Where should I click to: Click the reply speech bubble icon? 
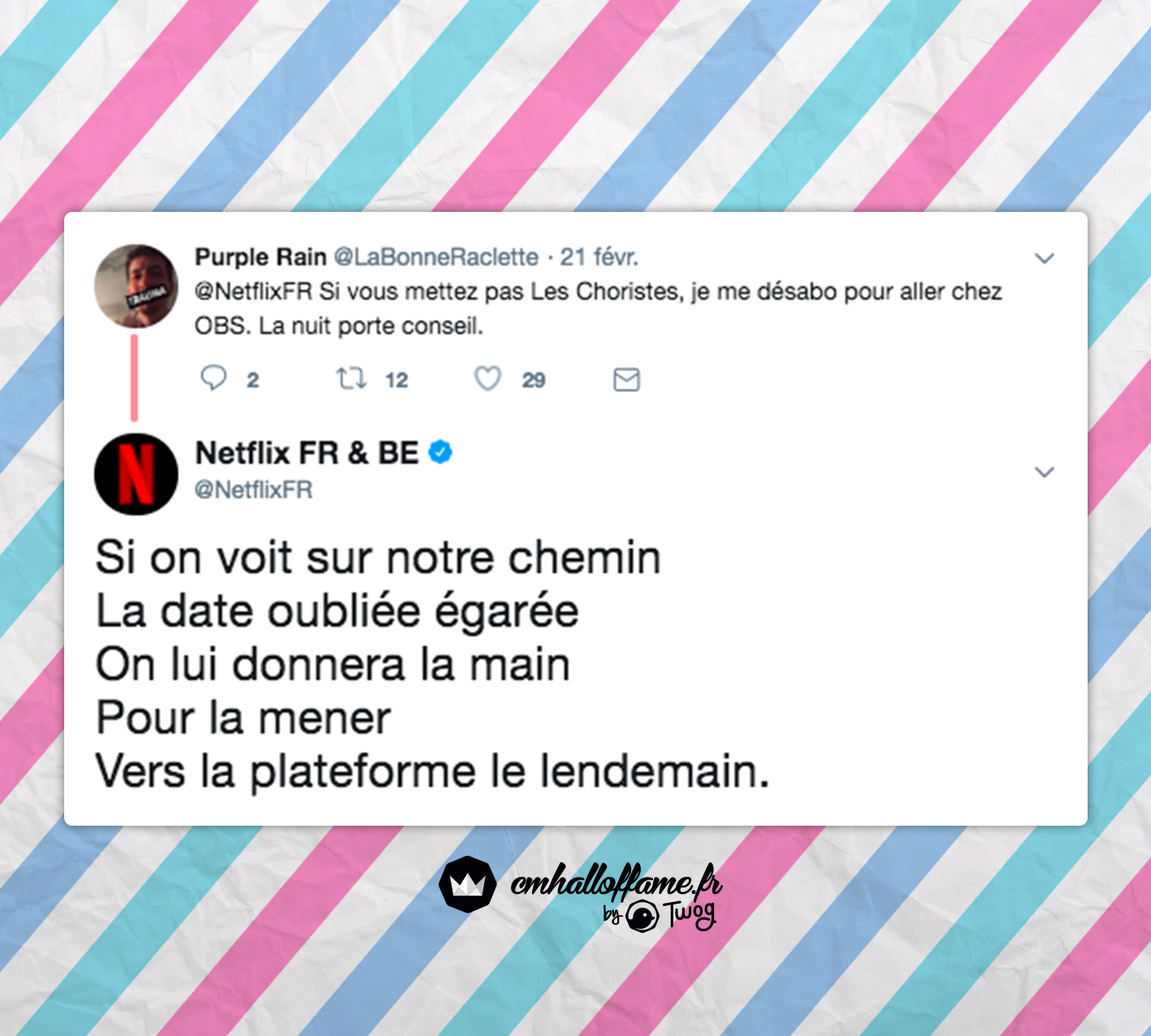tap(214, 378)
